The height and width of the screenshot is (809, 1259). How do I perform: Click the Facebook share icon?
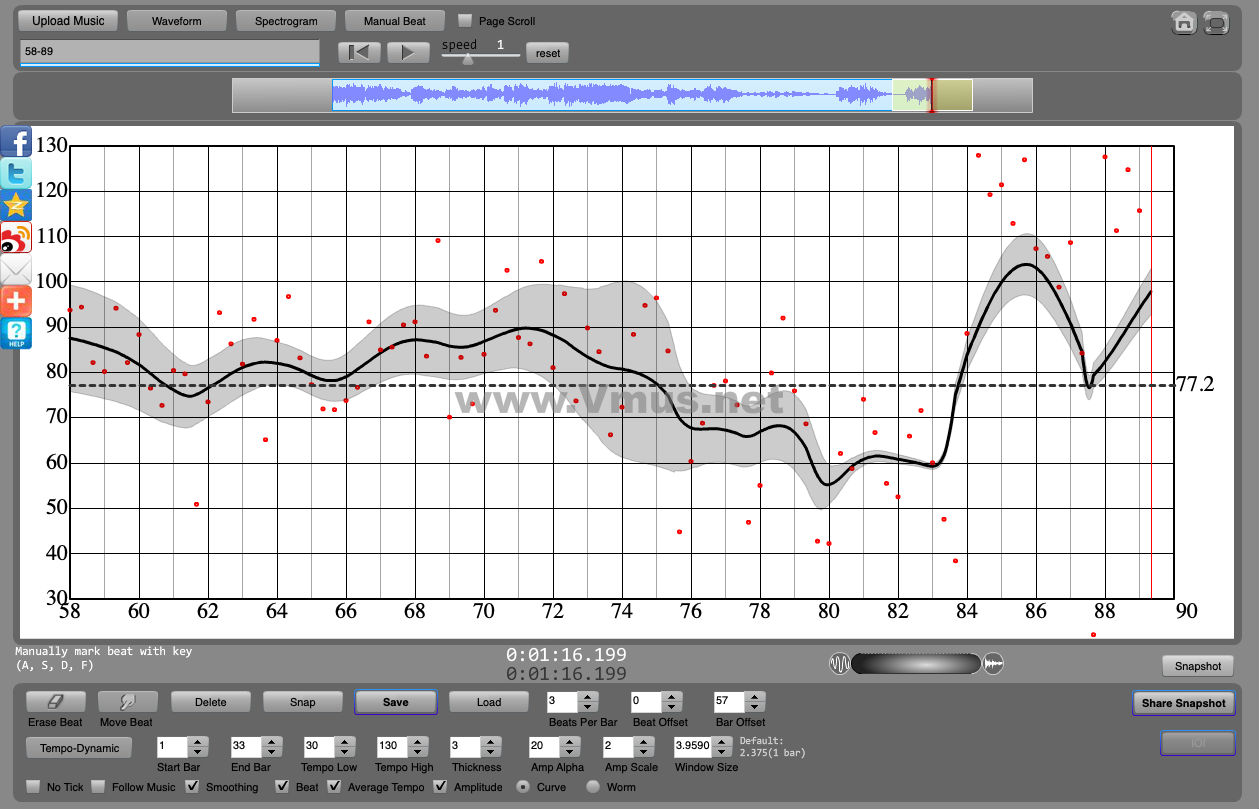(16, 143)
